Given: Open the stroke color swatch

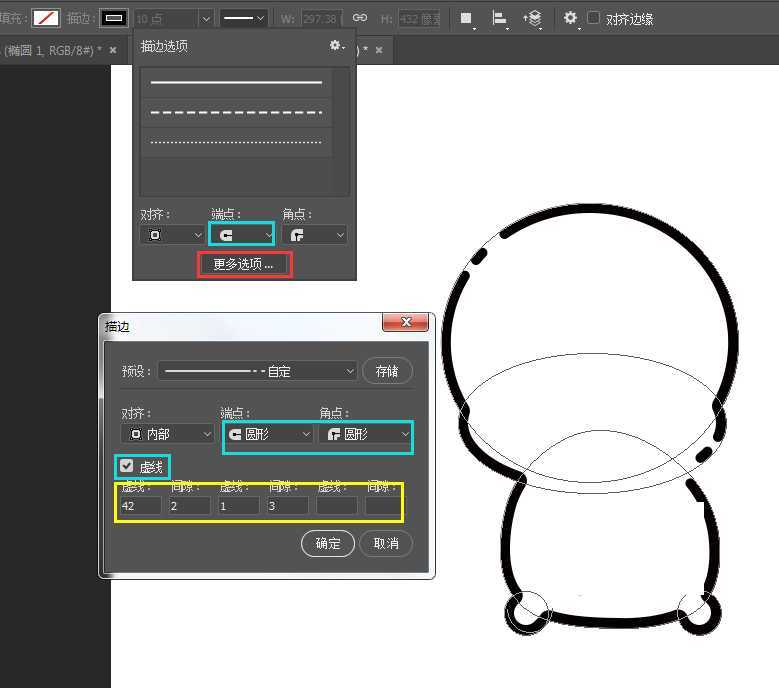Looking at the screenshot, I should [114, 18].
